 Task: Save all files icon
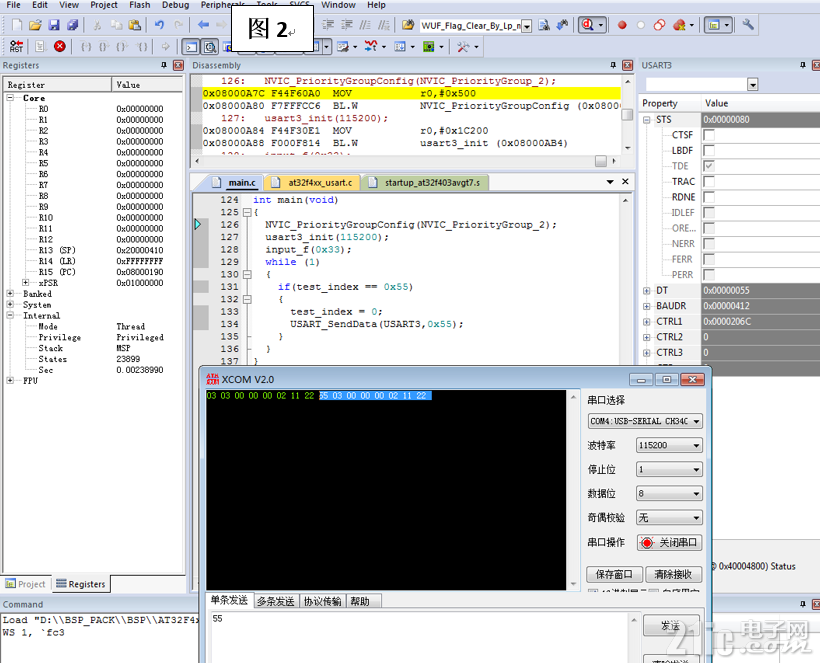click(72, 25)
